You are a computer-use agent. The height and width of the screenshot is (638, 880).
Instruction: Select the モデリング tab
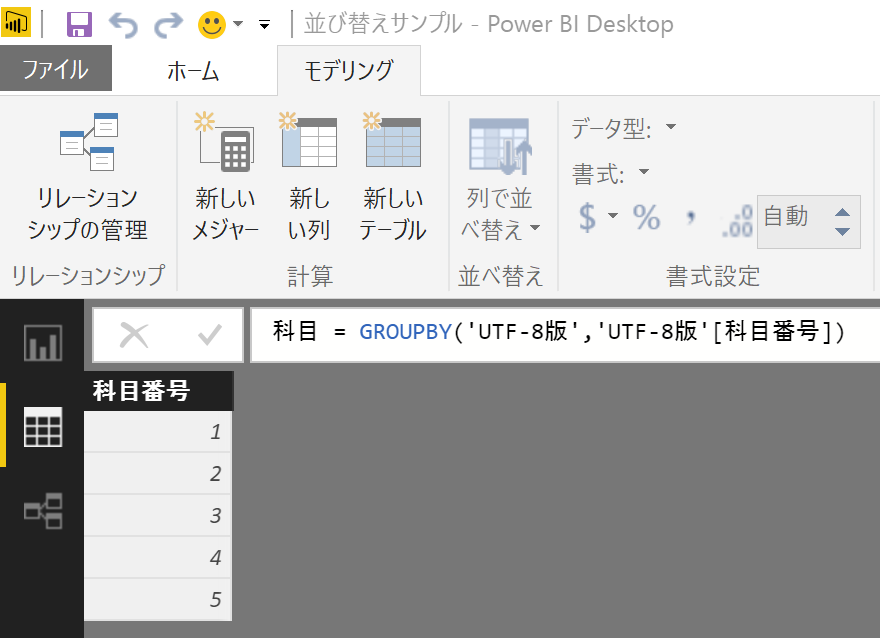pos(349,71)
